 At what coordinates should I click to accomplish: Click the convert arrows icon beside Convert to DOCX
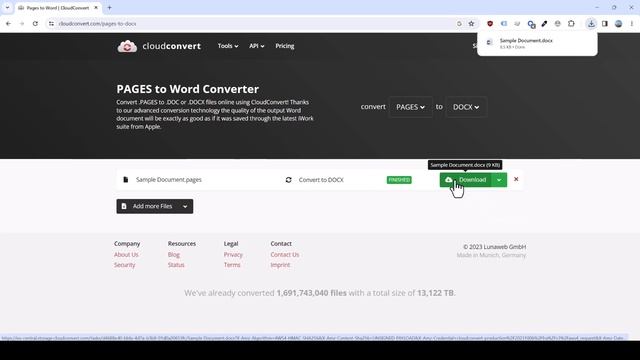click(289, 180)
